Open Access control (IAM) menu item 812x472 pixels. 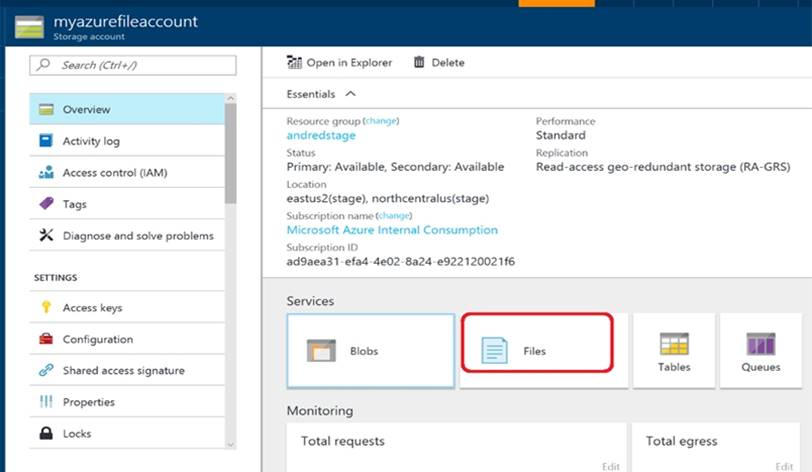pos(114,173)
